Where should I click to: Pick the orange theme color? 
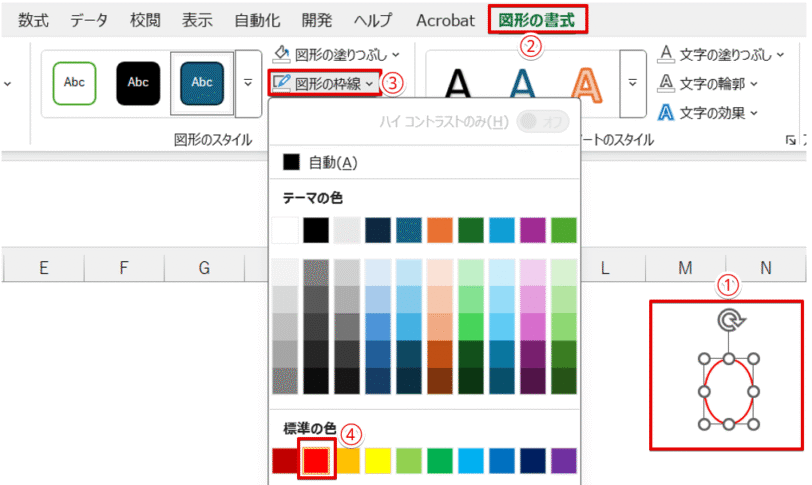(x=440, y=230)
